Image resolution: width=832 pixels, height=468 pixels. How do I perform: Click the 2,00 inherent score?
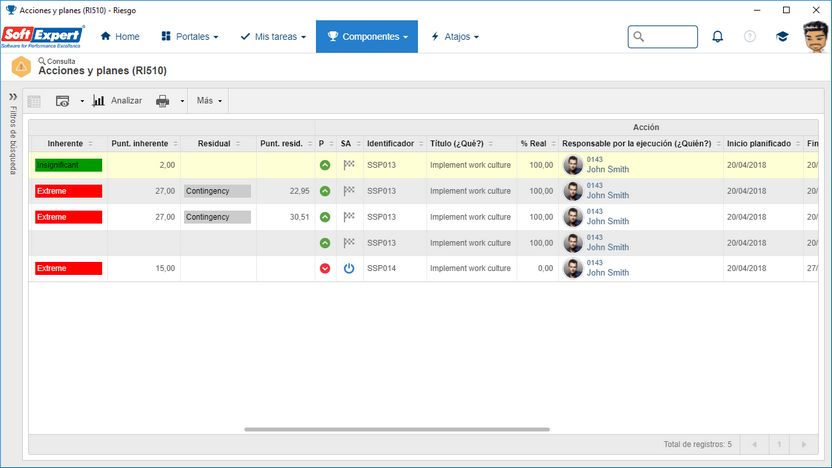click(167, 165)
